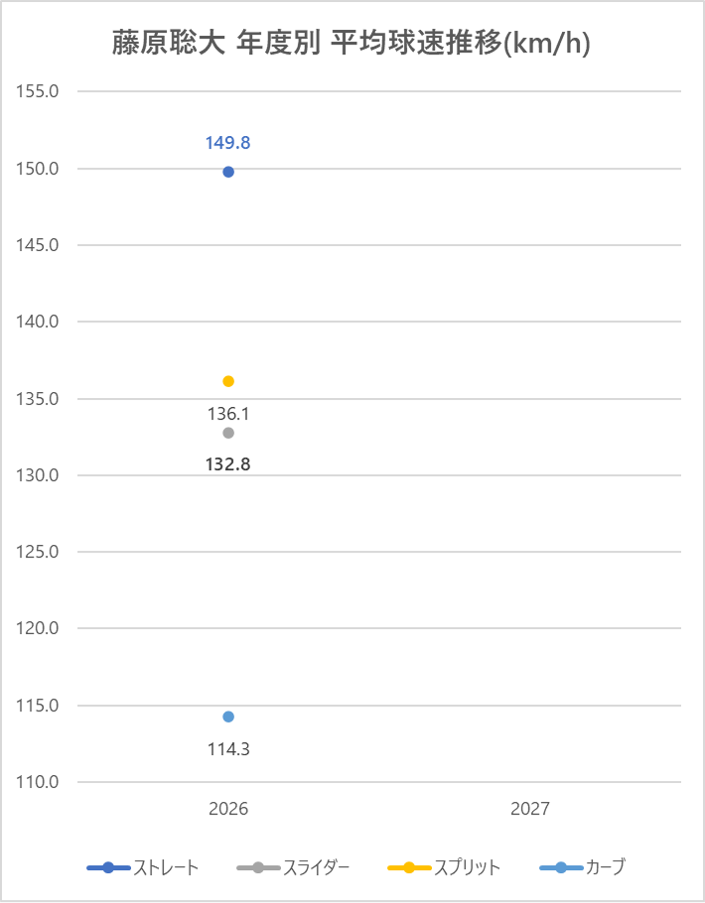Click the chart title 藤原聡大 年度別 平均球速推移
705x903 pixels.
tap(351, 44)
